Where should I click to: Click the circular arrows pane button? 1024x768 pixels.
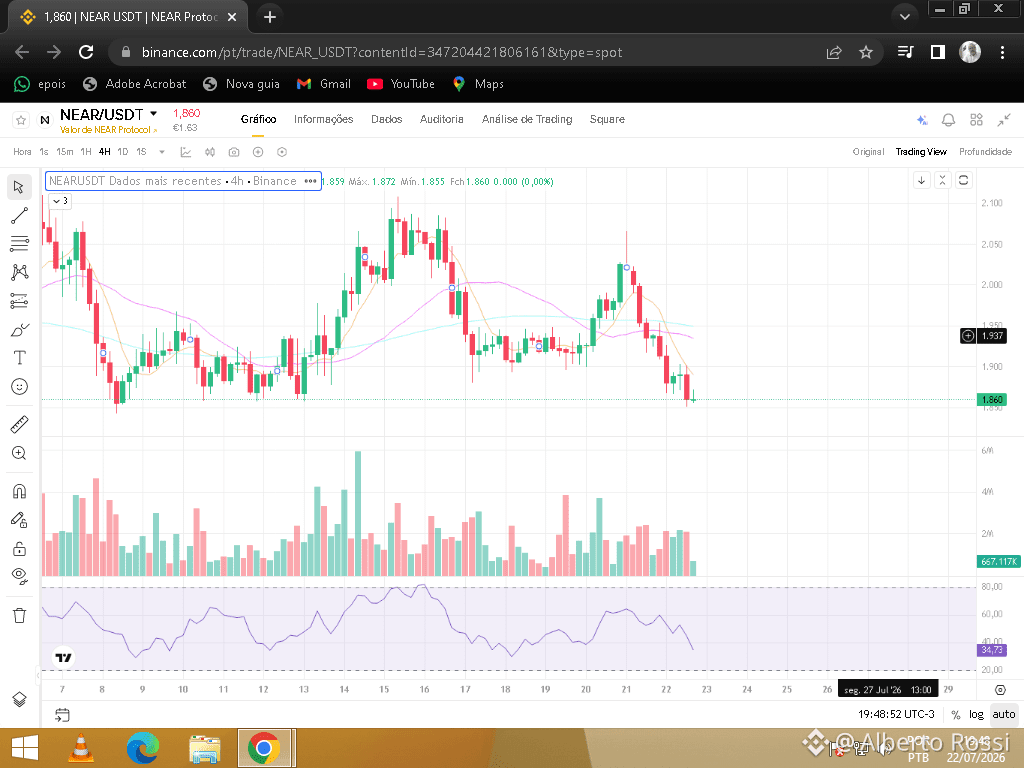point(963,180)
